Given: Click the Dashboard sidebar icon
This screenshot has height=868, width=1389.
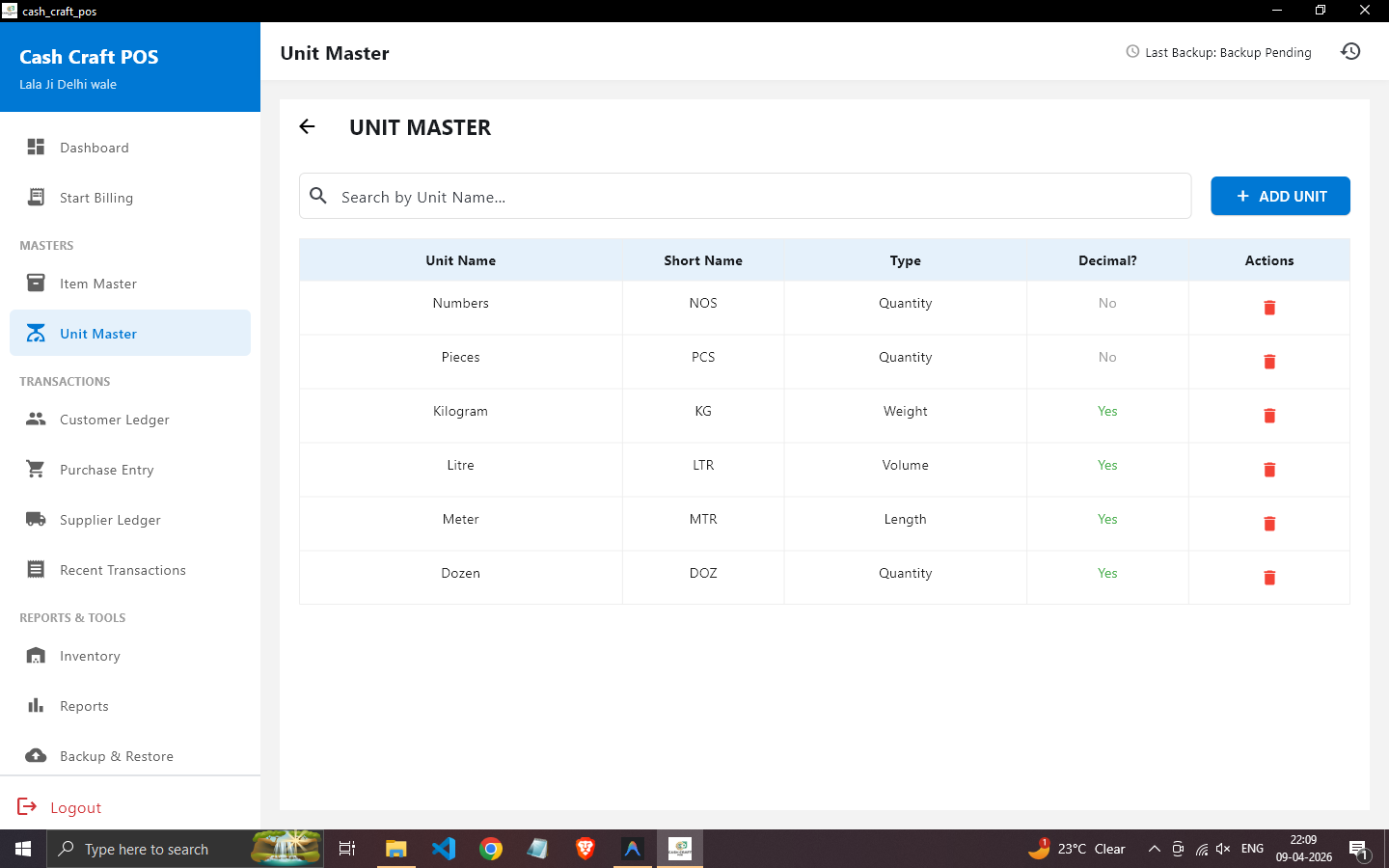Looking at the screenshot, I should tap(36, 147).
